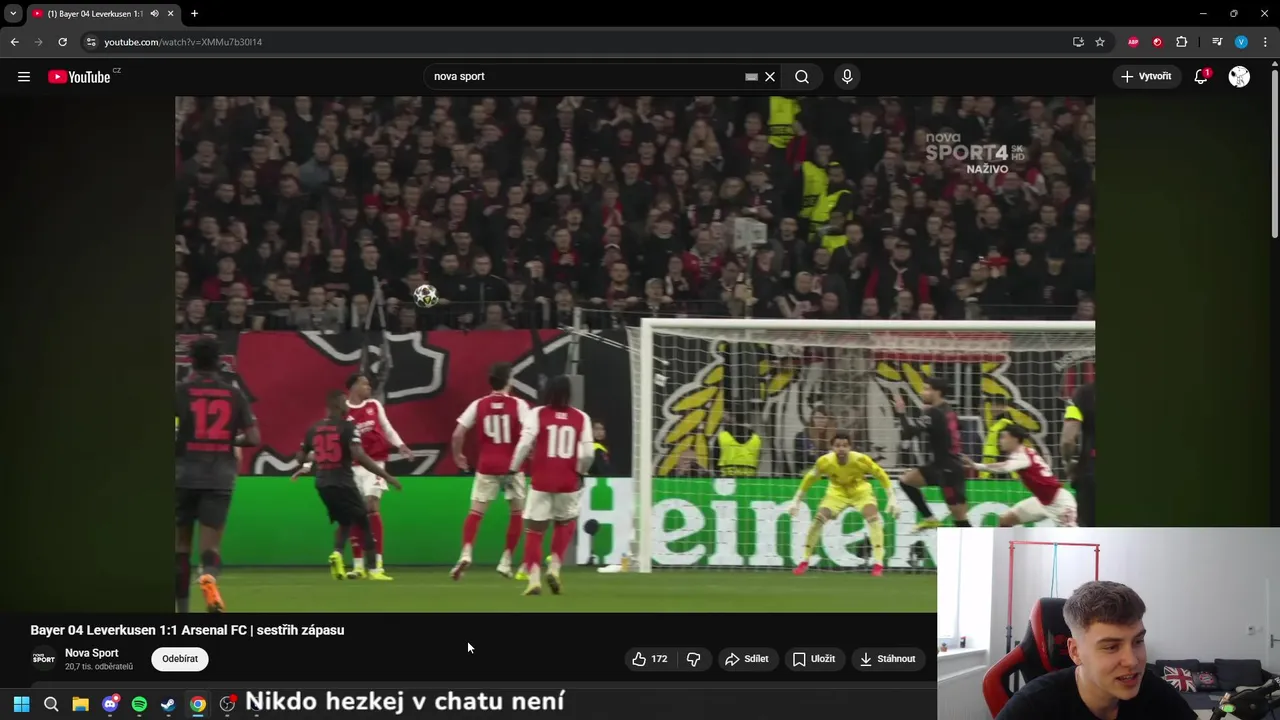View site information icon in address bar
Viewport: 1280px width, 720px height.
(90, 42)
